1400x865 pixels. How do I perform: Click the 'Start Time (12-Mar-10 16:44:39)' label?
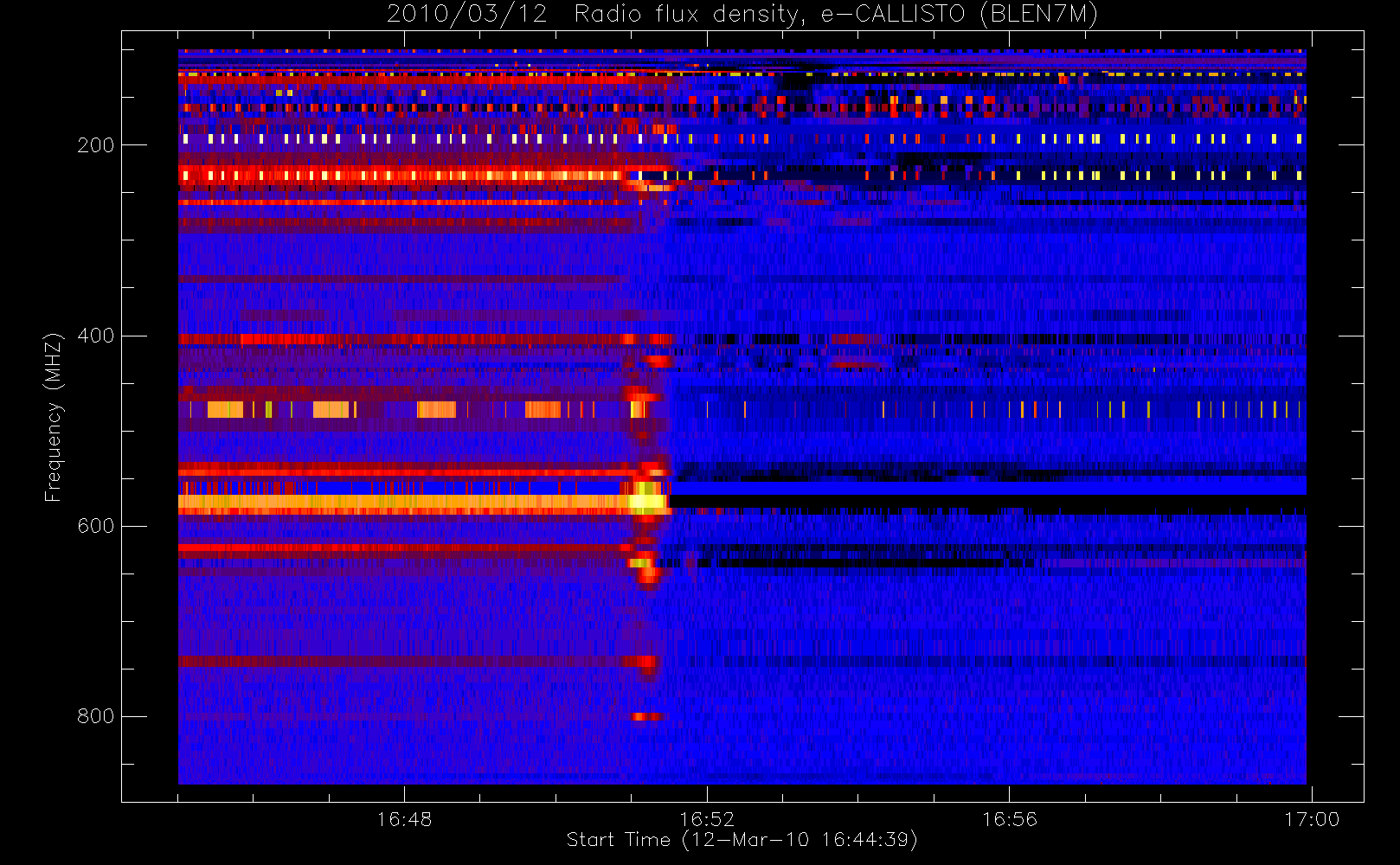[742, 840]
